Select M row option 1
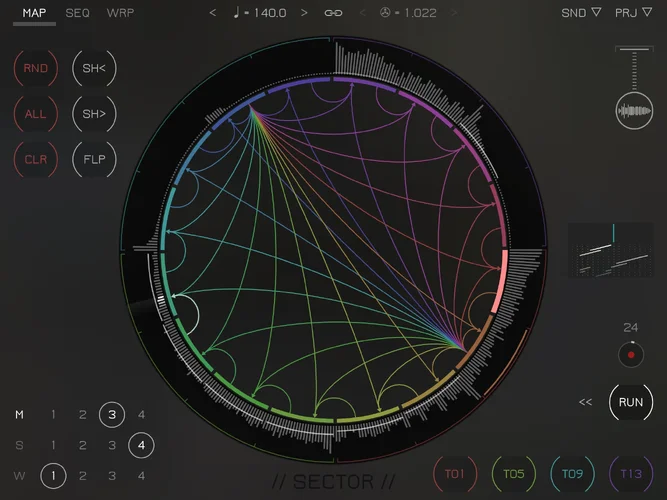Image resolution: width=667 pixels, height=500 pixels. pos(53,414)
